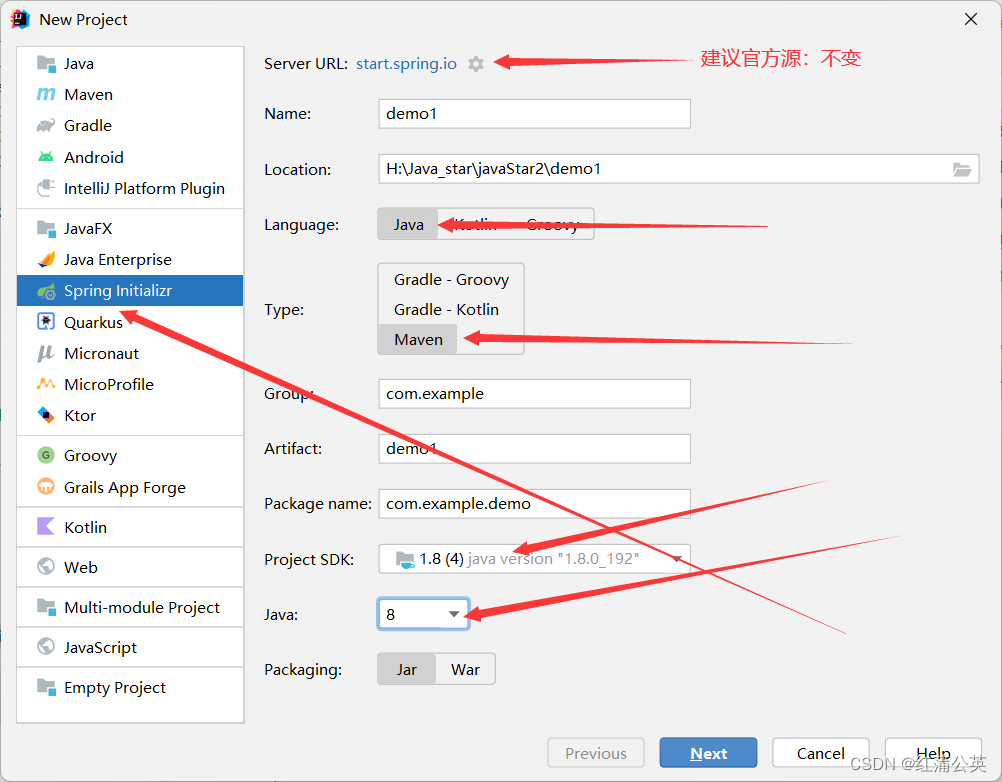The width and height of the screenshot is (1002, 782).
Task: Click the Gradle elephant icon
Action: coord(46,125)
